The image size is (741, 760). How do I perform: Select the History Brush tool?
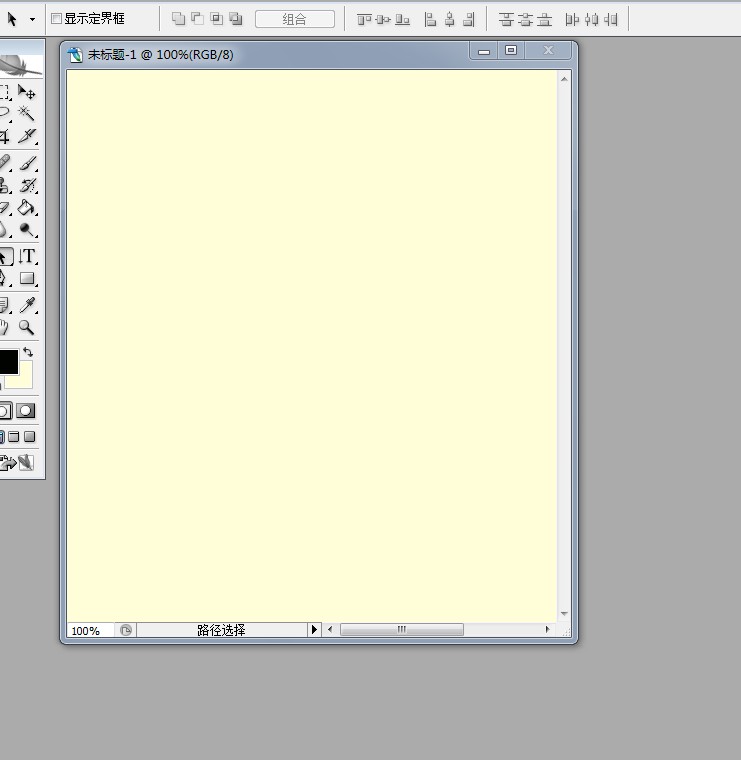tap(28, 186)
